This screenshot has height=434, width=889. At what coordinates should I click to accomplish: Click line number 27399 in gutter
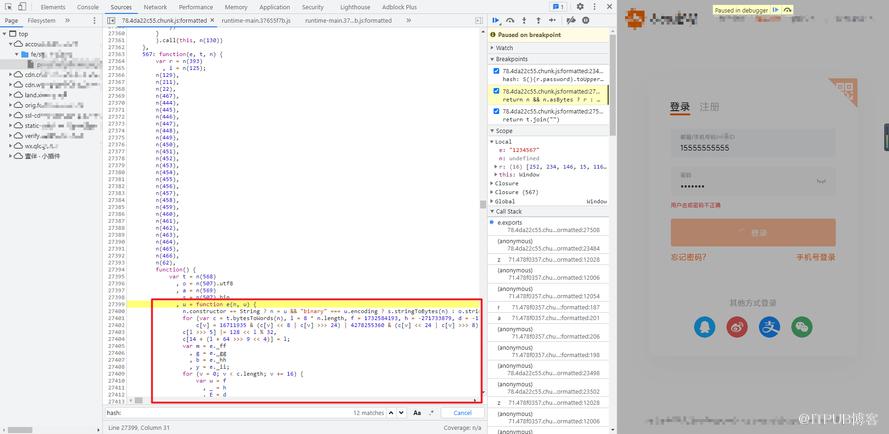[x=116, y=304]
